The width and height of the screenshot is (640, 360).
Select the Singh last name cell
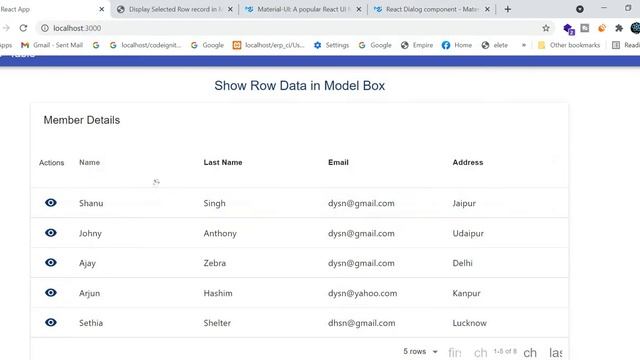pos(214,203)
